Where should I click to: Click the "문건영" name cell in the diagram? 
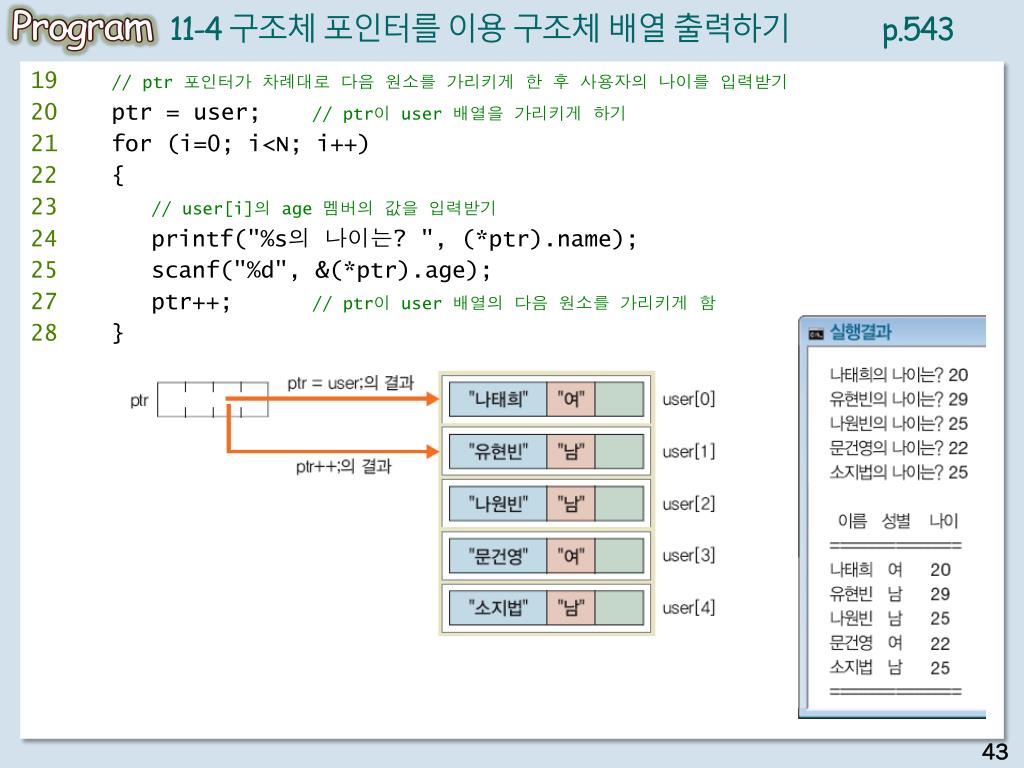coord(498,556)
